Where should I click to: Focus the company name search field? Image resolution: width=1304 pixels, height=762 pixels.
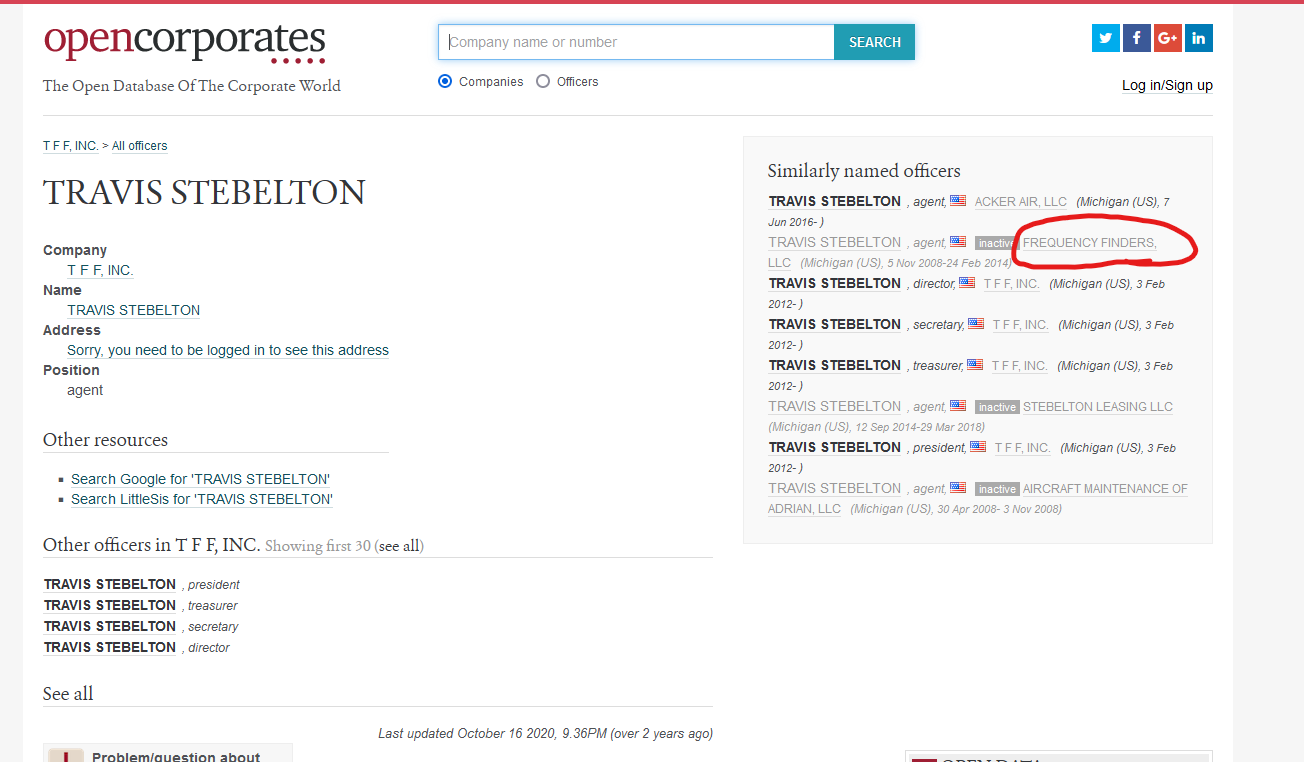pos(637,42)
